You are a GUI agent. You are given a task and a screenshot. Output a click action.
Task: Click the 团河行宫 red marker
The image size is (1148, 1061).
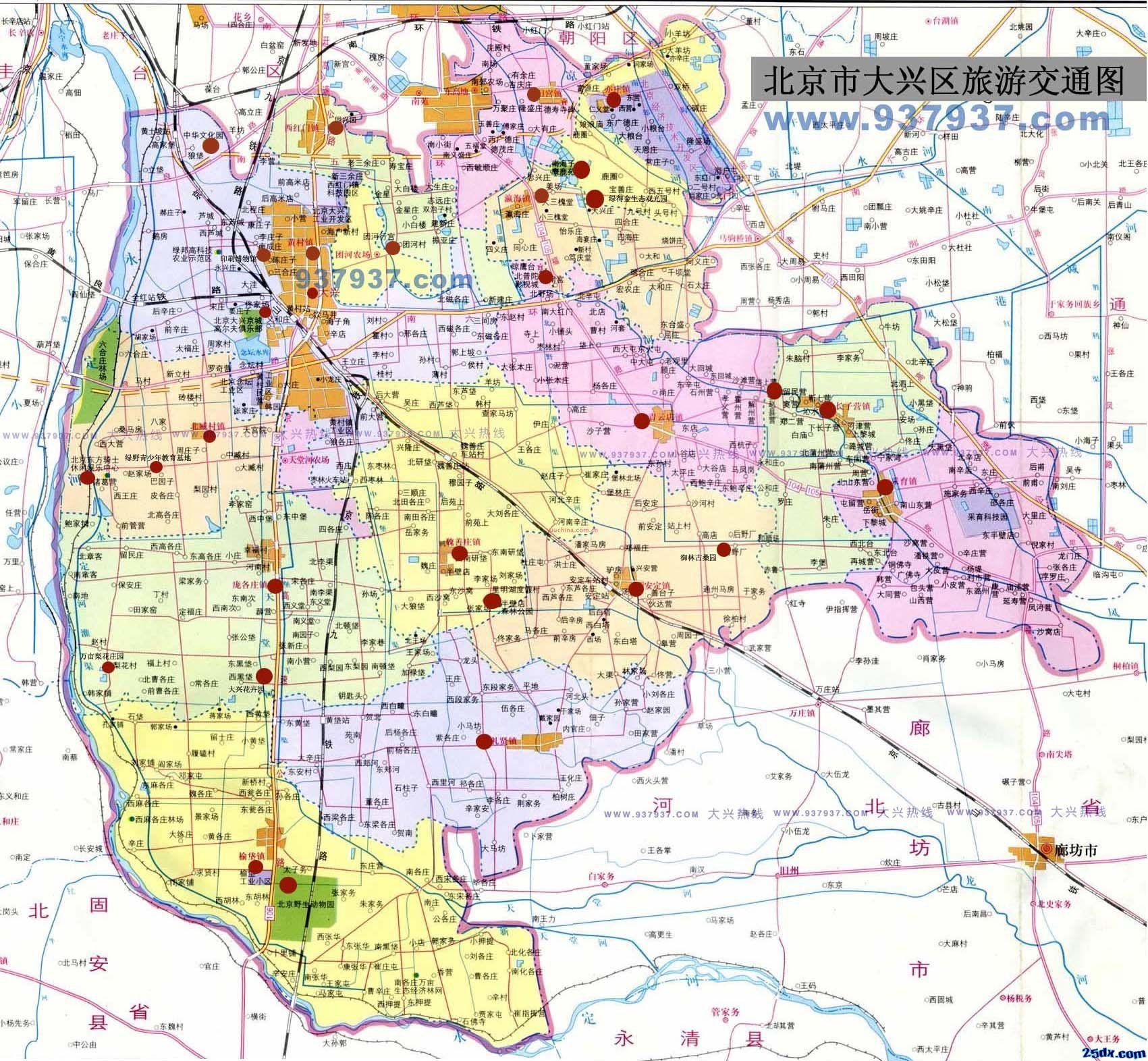pyautogui.click(x=393, y=248)
